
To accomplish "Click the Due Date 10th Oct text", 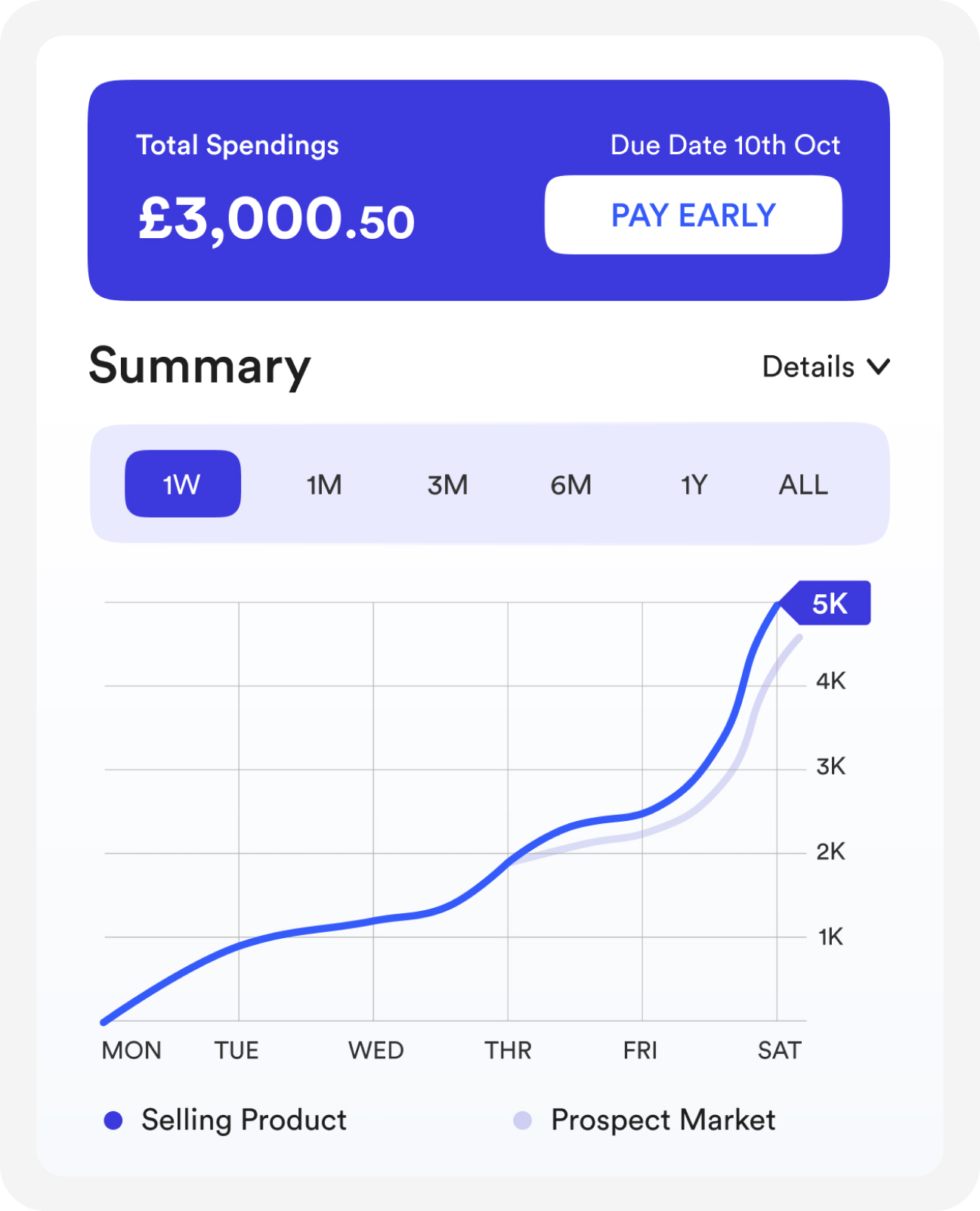I will coord(725,145).
